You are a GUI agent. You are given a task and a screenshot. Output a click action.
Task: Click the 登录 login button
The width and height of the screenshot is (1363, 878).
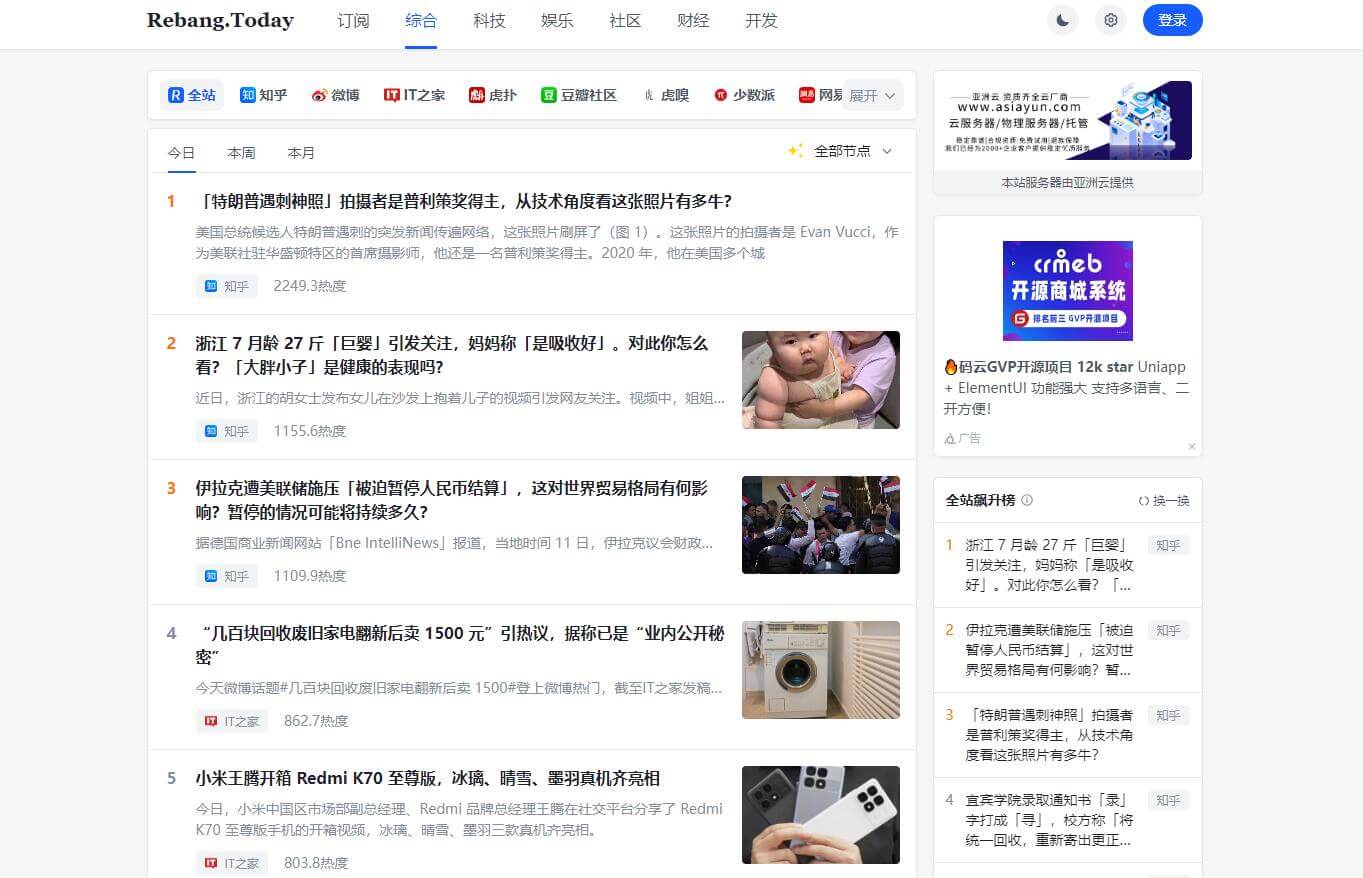(1172, 20)
